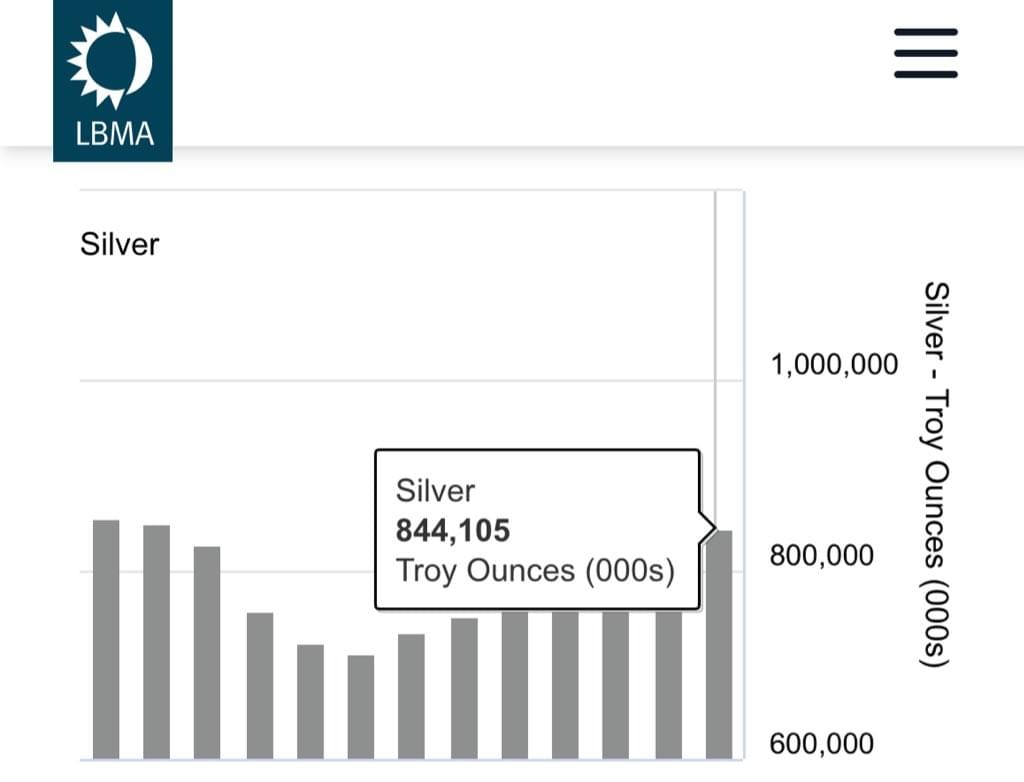Click the 800,000 axis label
Screen dimensions: 1024x782
tap(821, 555)
